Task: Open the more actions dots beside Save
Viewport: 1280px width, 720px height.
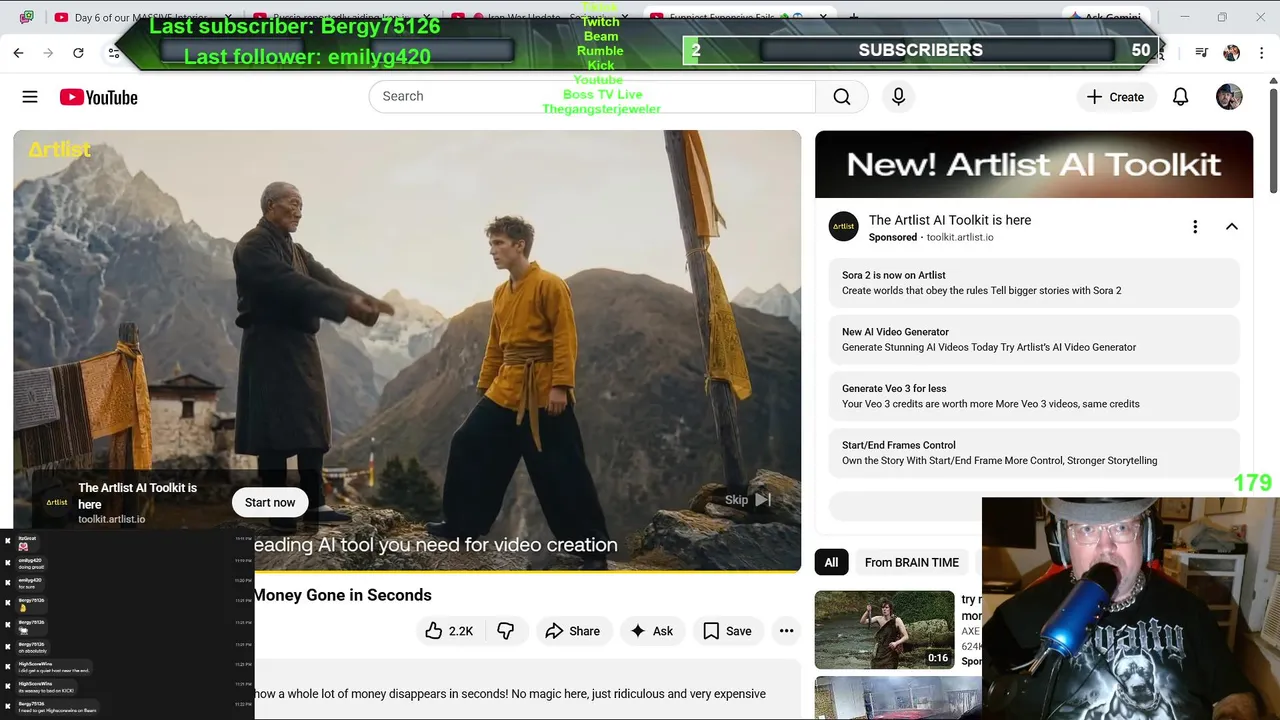Action: (x=786, y=631)
